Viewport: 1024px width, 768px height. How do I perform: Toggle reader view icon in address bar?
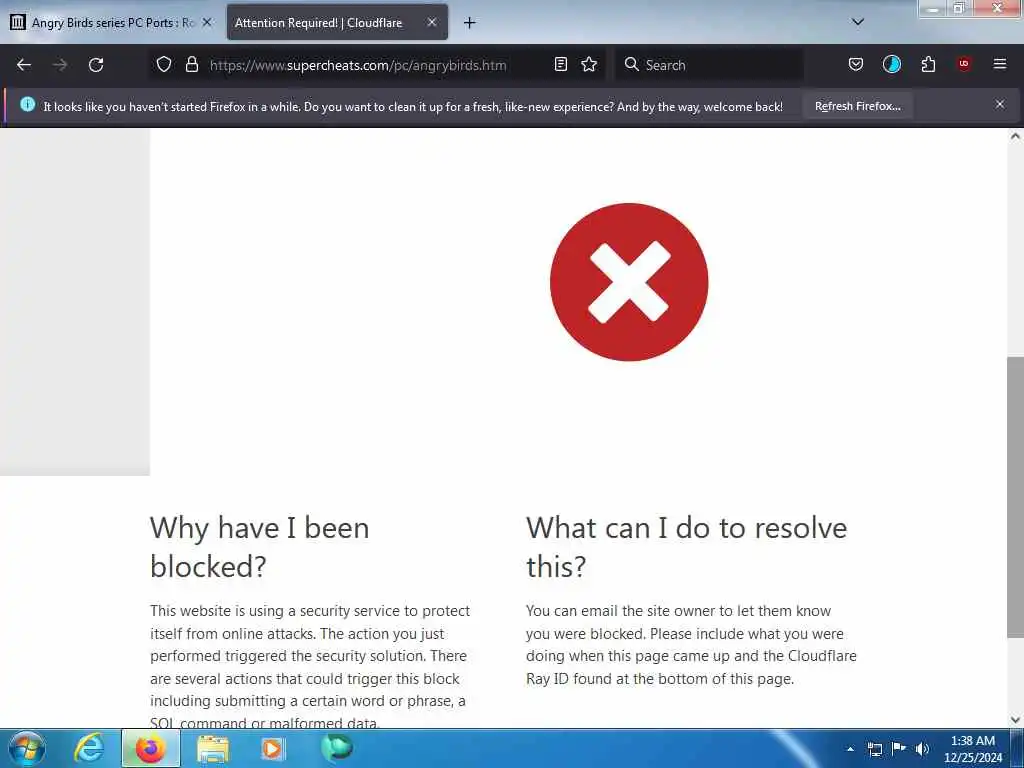pyautogui.click(x=560, y=64)
